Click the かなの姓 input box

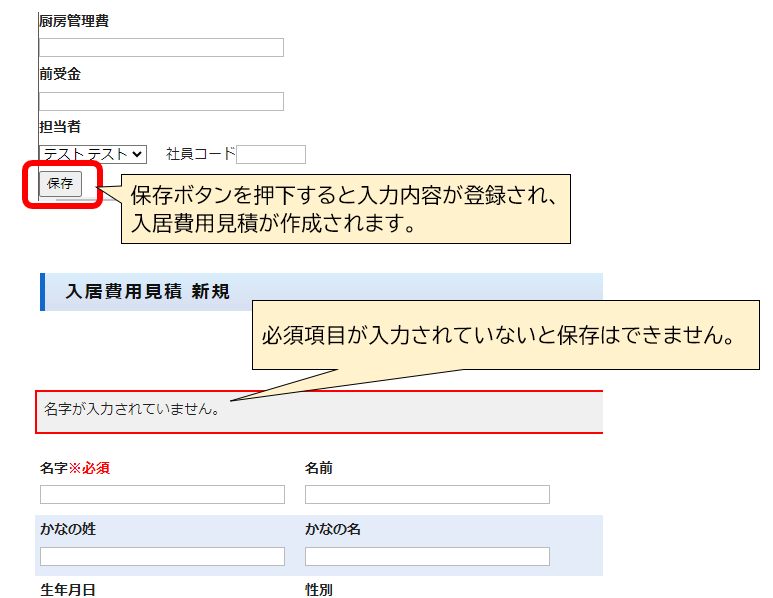162,556
